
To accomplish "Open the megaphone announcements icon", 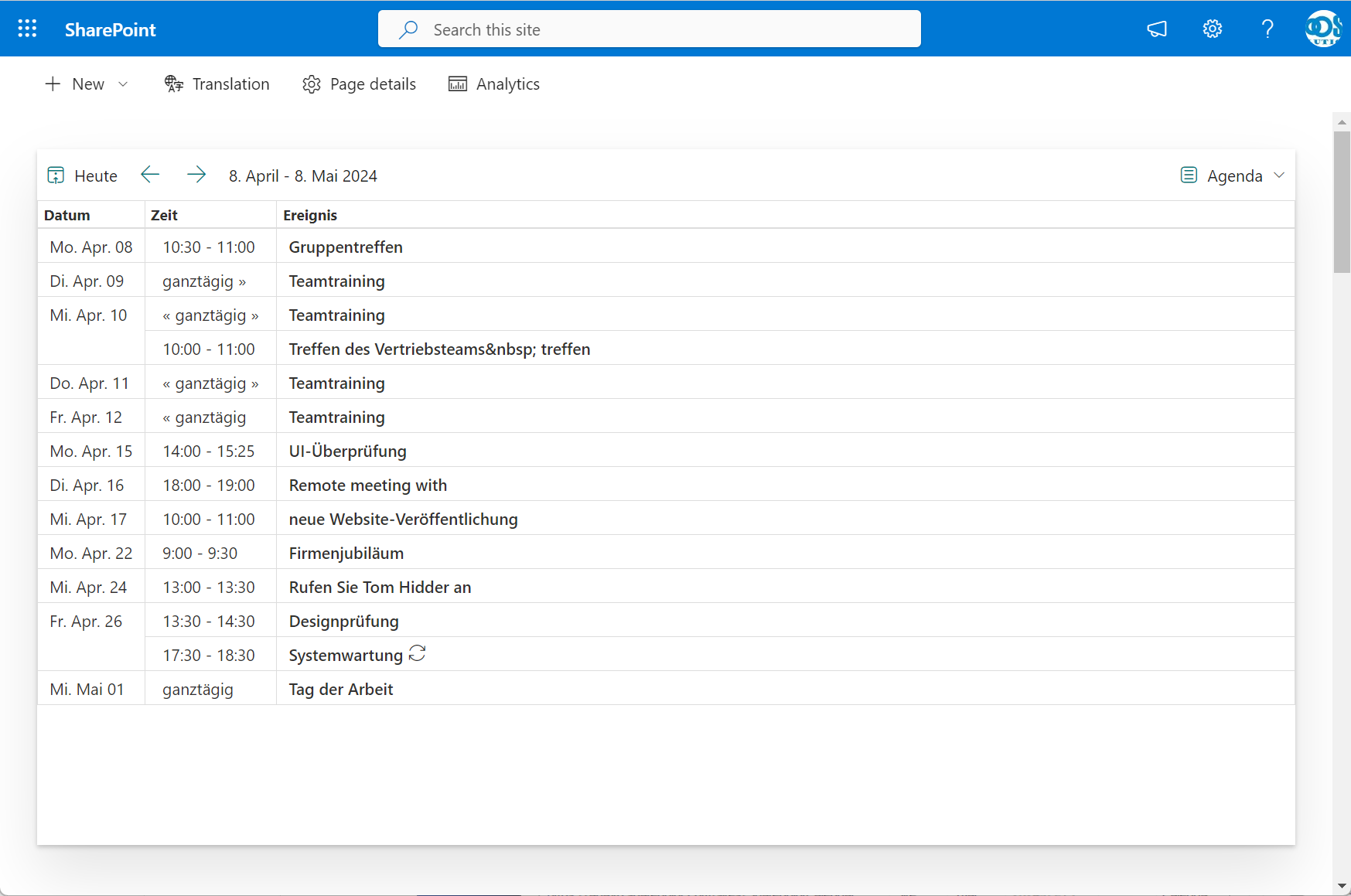I will (x=1157, y=29).
